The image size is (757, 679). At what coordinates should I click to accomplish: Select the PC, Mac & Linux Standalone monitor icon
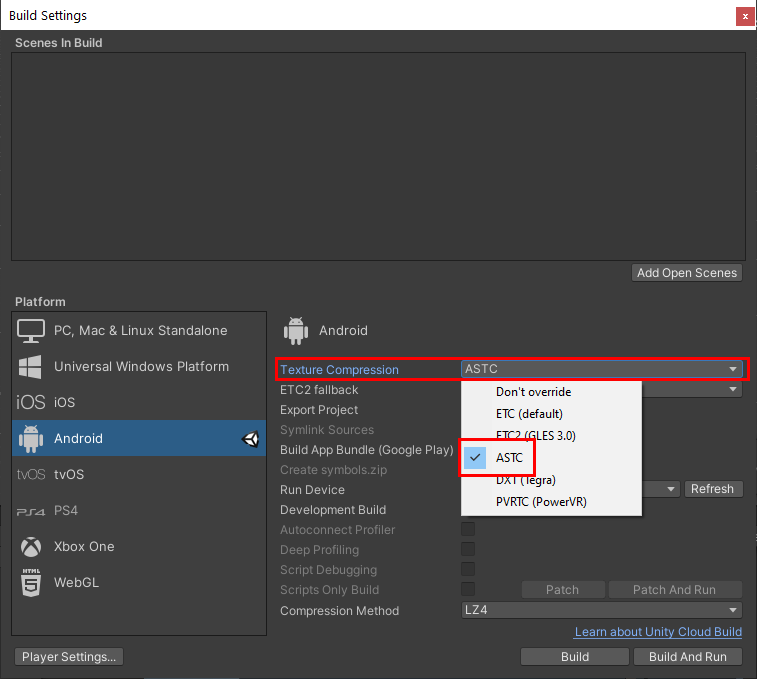point(31,330)
